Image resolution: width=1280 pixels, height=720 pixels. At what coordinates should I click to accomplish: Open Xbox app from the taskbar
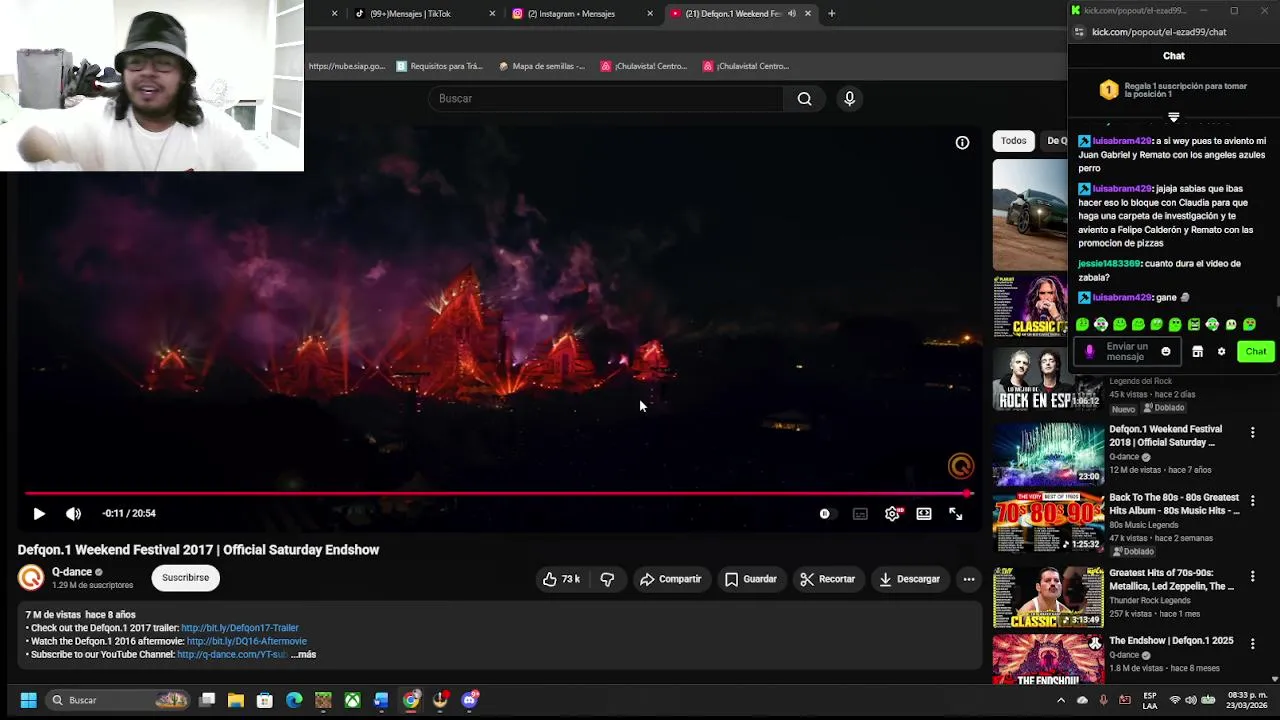(352, 700)
